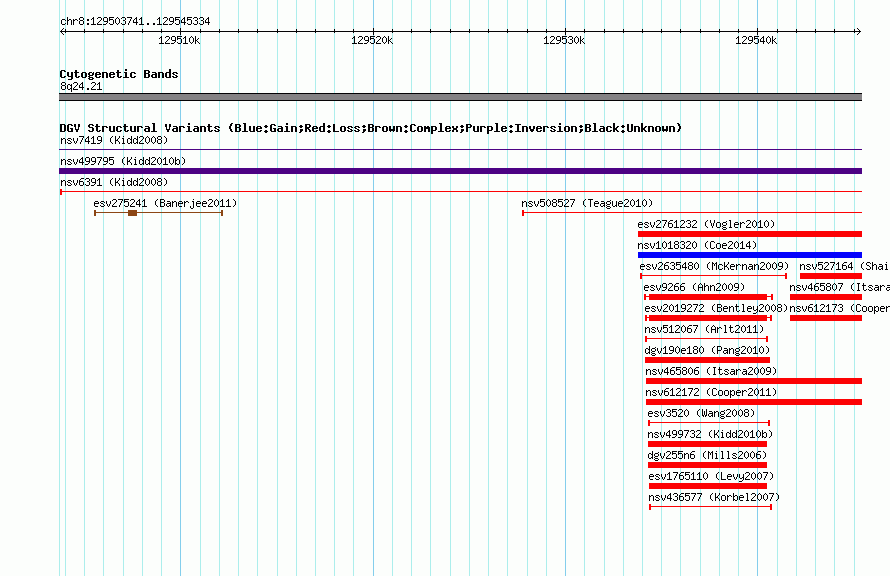Click the gray 8q24.21 cytogenetic band bar

click(460, 97)
